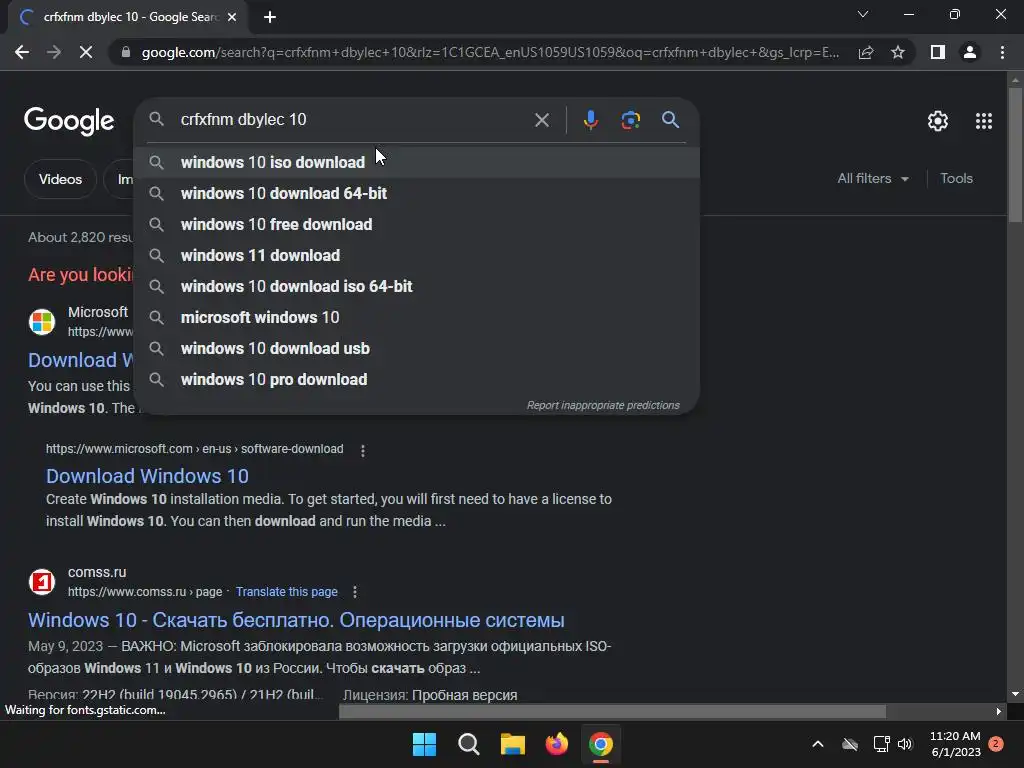
Task: Expand the All filters dropdown
Action: 872,178
